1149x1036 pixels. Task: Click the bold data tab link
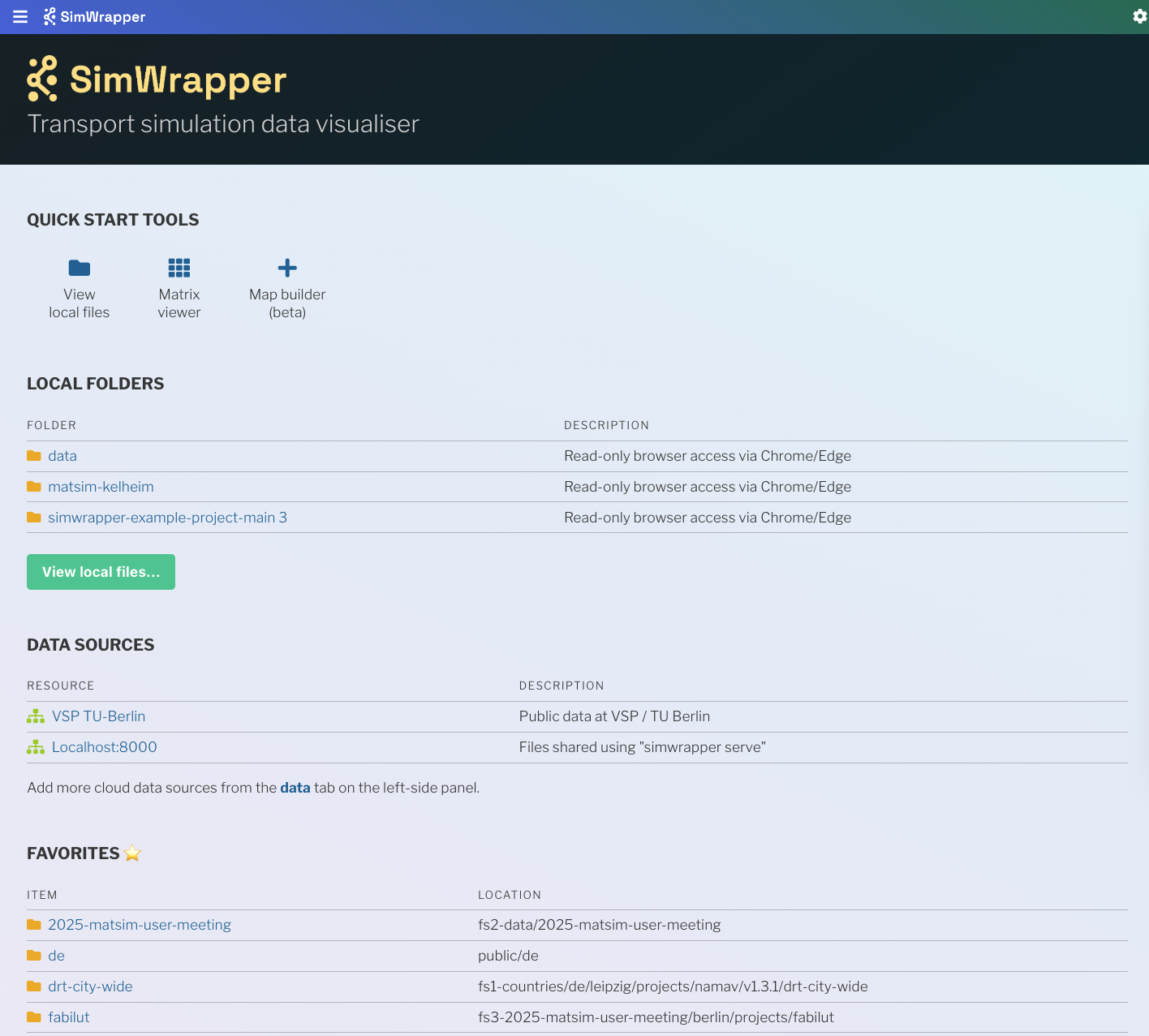coord(295,788)
